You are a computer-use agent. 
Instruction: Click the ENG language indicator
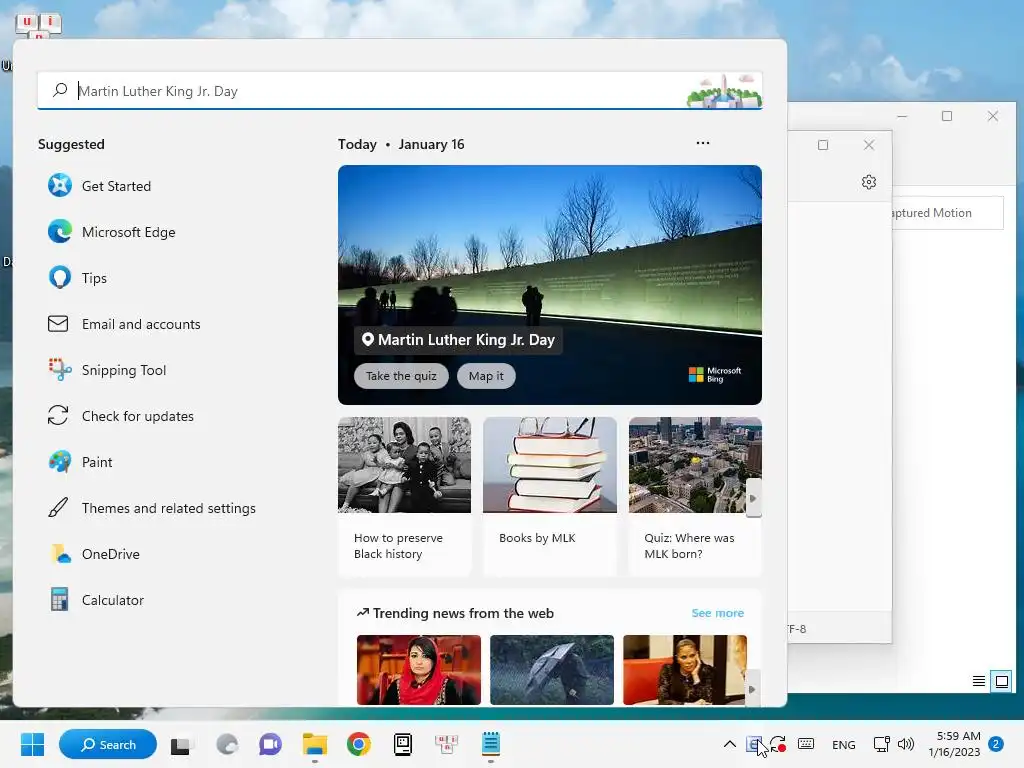coord(843,744)
